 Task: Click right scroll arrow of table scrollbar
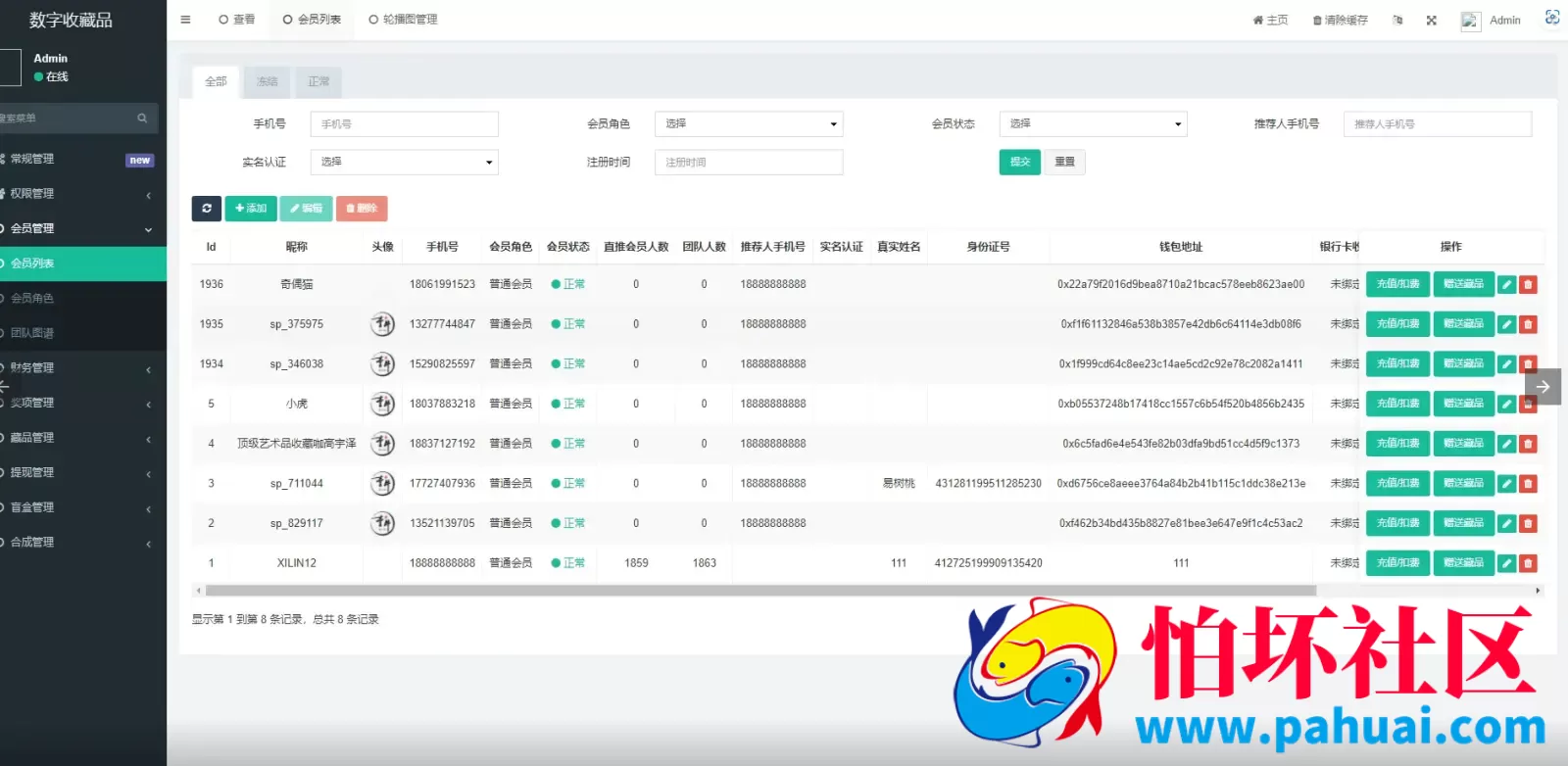click(x=1538, y=591)
